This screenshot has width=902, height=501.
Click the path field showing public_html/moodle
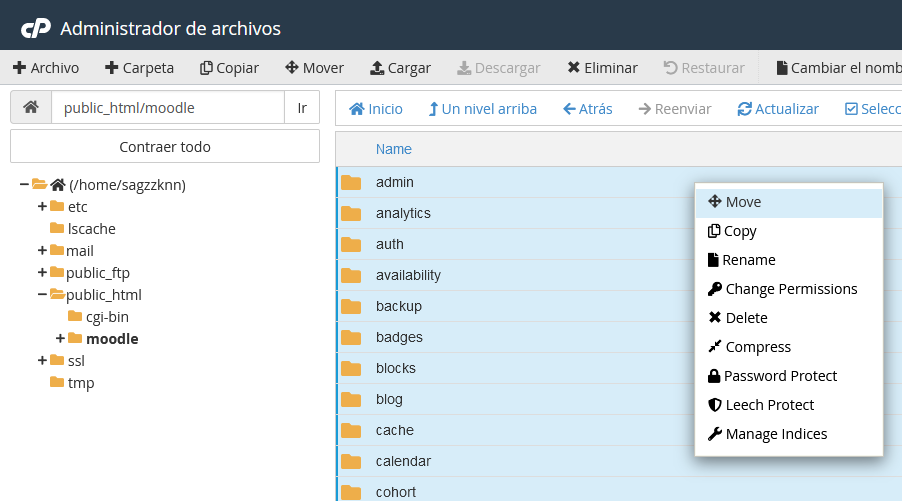[168, 108]
